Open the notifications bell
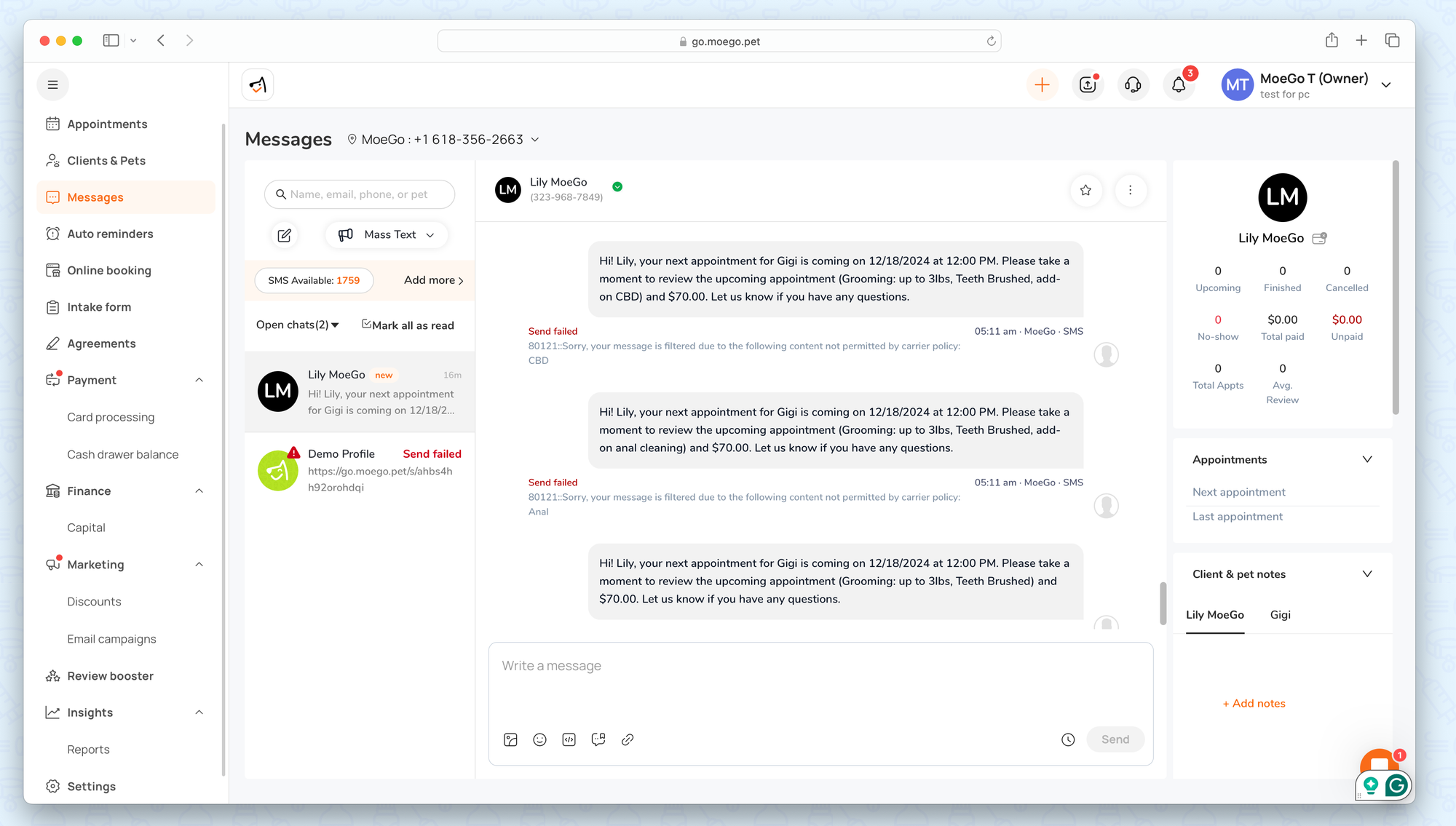The height and width of the screenshot is (826, 1456). (x=1179, y=85)
